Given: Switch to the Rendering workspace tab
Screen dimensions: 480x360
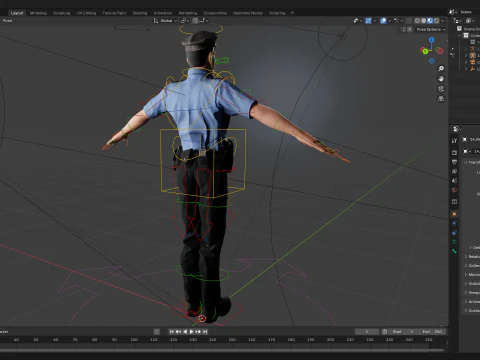Looking at the screenshot, I should (x=188, y=13).
